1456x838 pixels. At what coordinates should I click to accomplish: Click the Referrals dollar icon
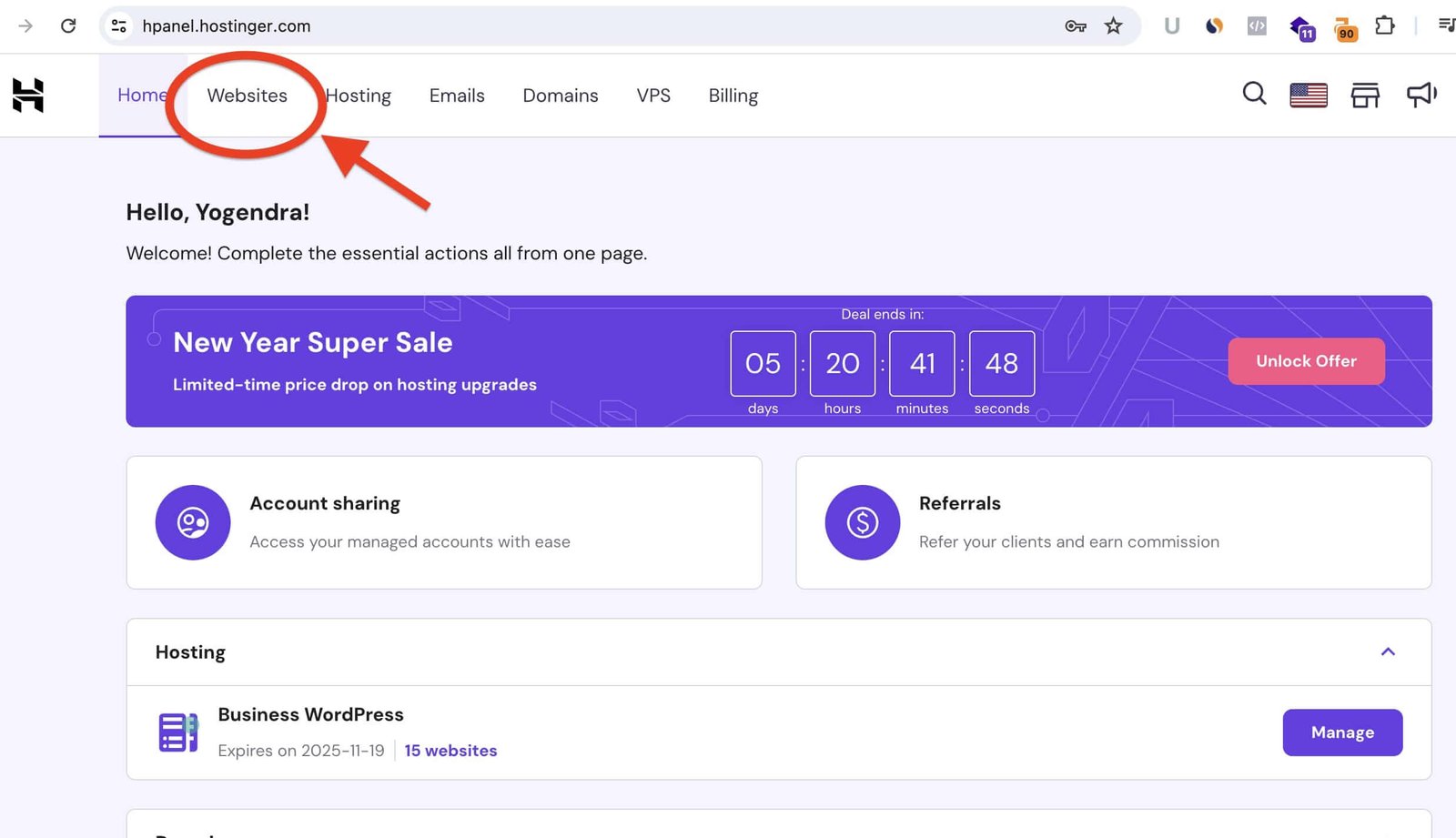(862, 522)
